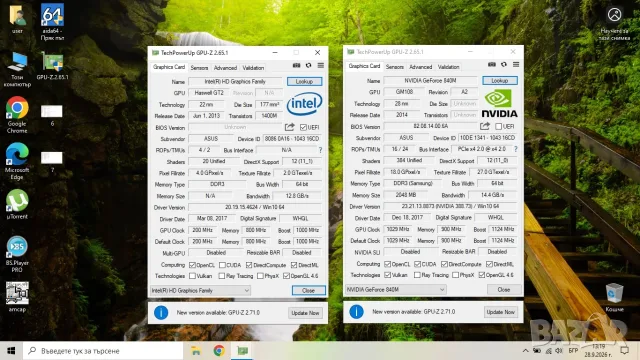
Task: Click refresh icon in NVIDIA GPU-Z window
Action: 504,64
